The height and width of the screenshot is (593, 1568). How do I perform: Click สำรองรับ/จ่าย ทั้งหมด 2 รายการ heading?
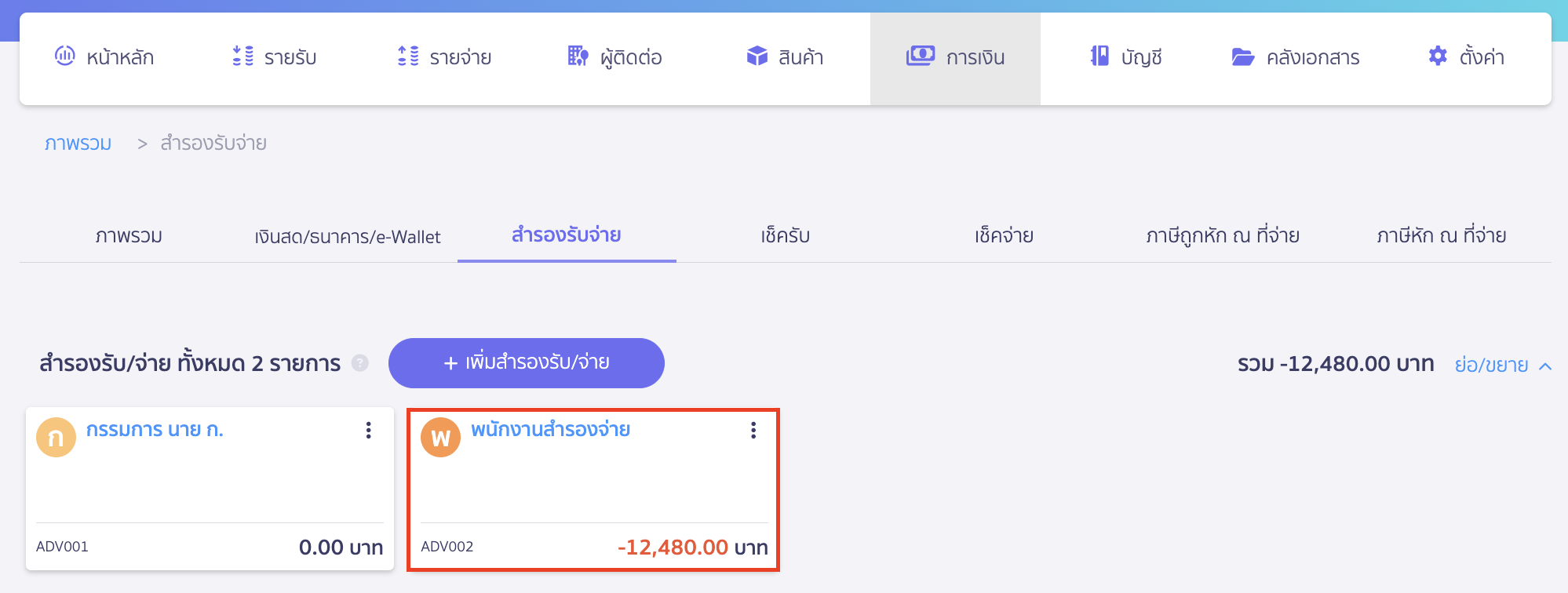click(190, 363)
